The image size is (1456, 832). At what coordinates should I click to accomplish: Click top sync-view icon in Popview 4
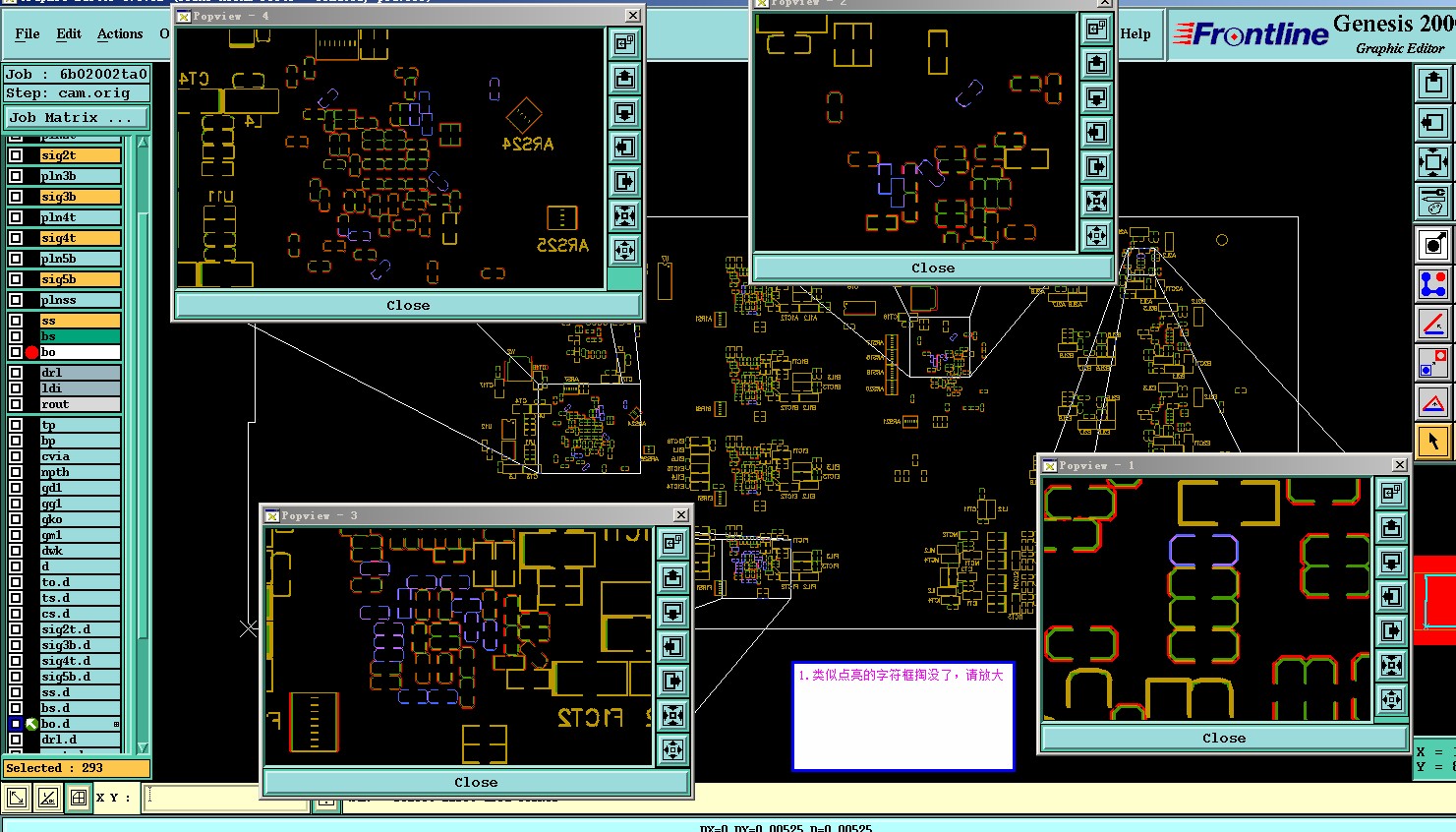pos(625,43)
